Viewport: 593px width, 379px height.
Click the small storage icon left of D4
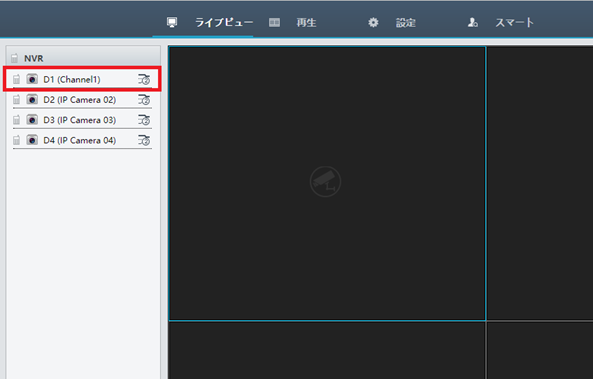pyautogui.click(x=16, y=140)
